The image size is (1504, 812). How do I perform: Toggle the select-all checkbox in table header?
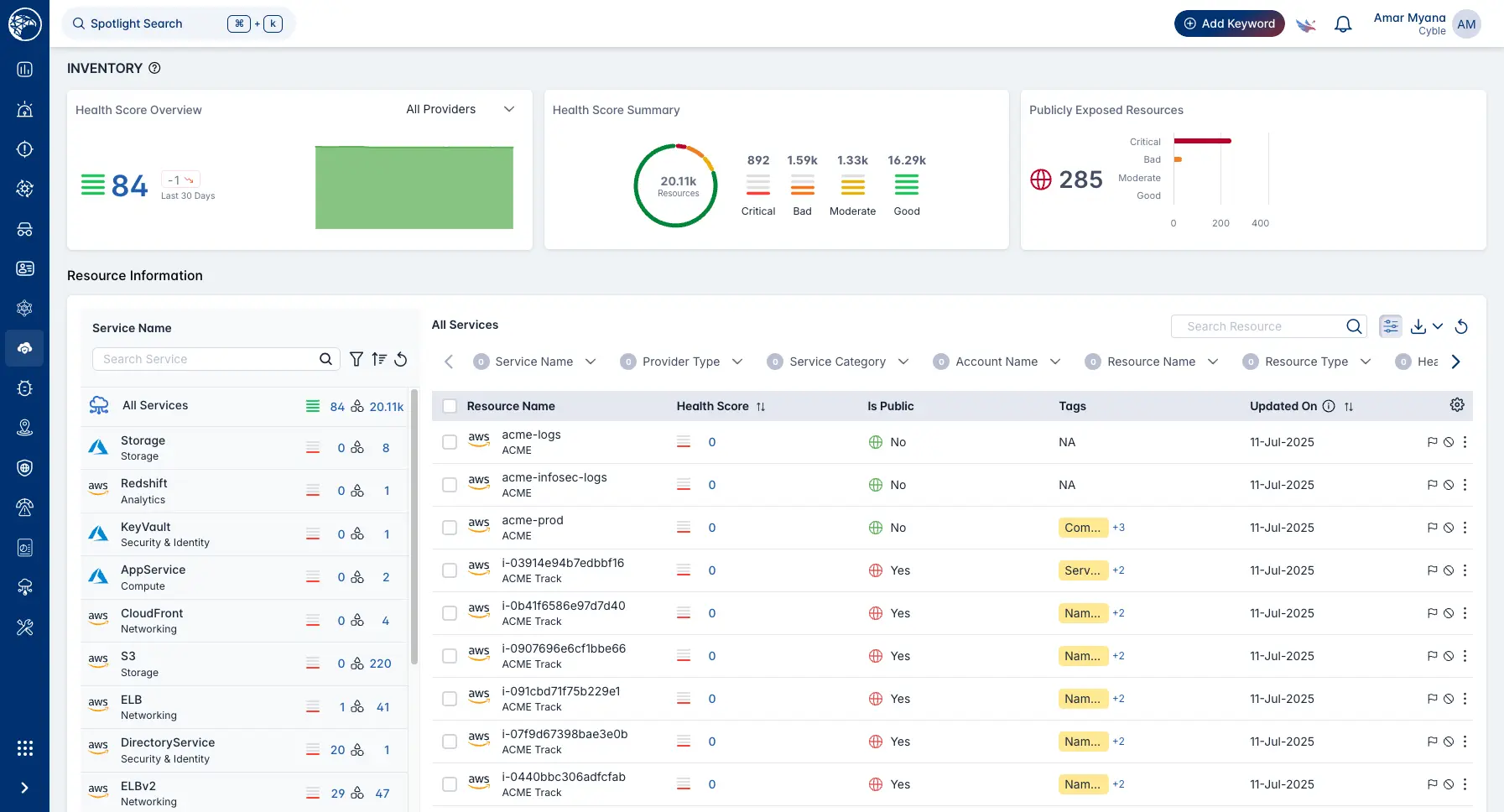point(450,406)
